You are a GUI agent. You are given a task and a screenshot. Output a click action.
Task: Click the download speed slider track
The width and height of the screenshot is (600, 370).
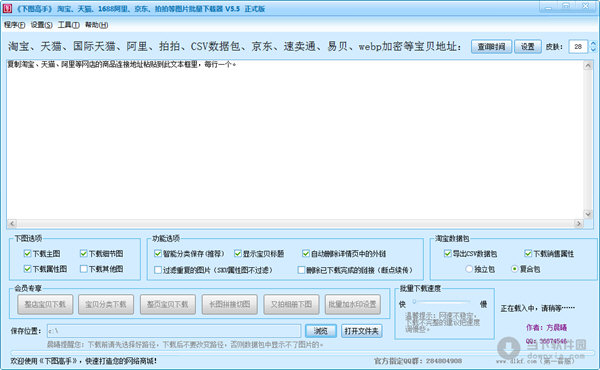click(x=442, y=302)
